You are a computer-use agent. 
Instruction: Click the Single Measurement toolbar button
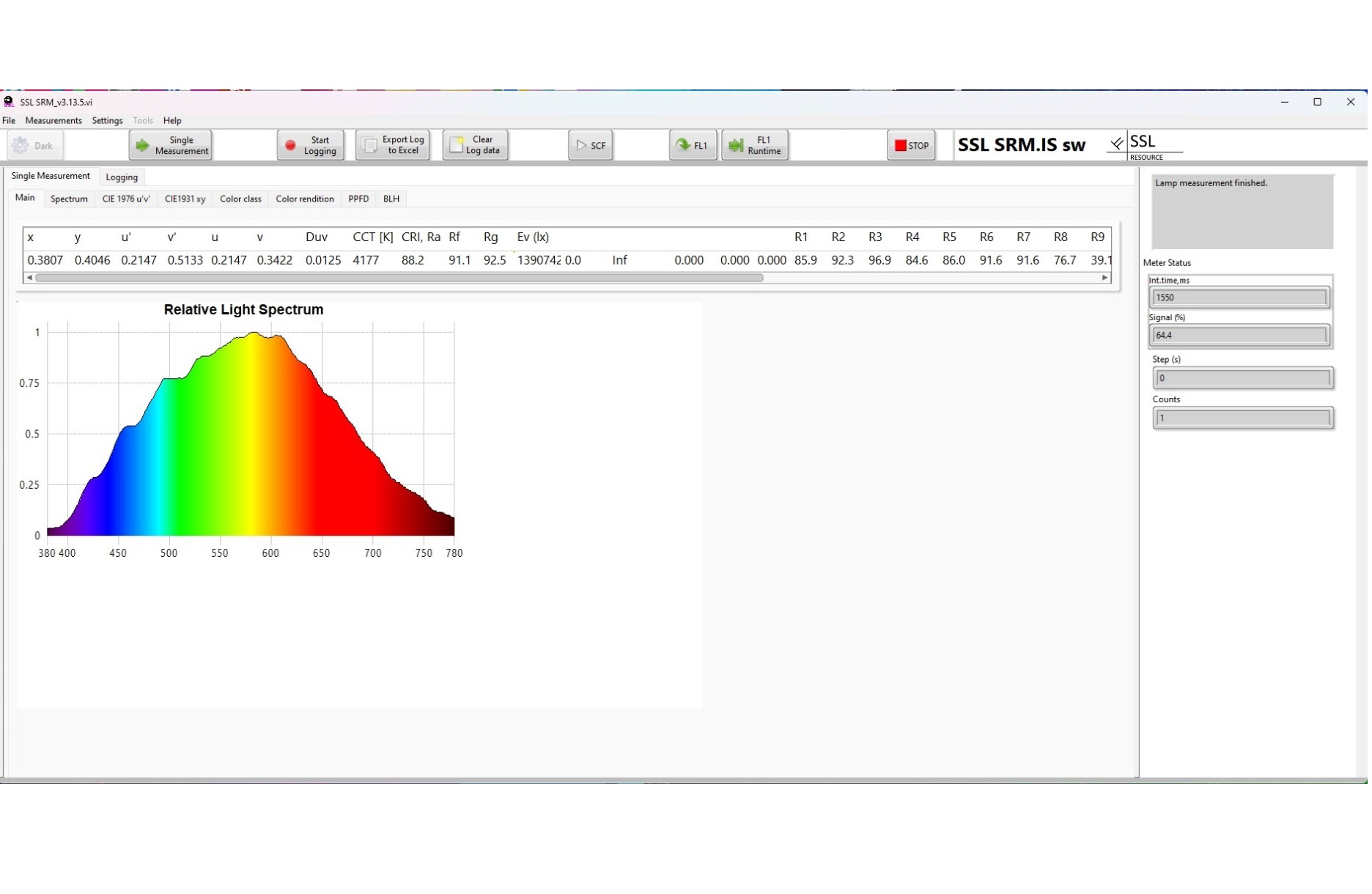click(171, 146)
